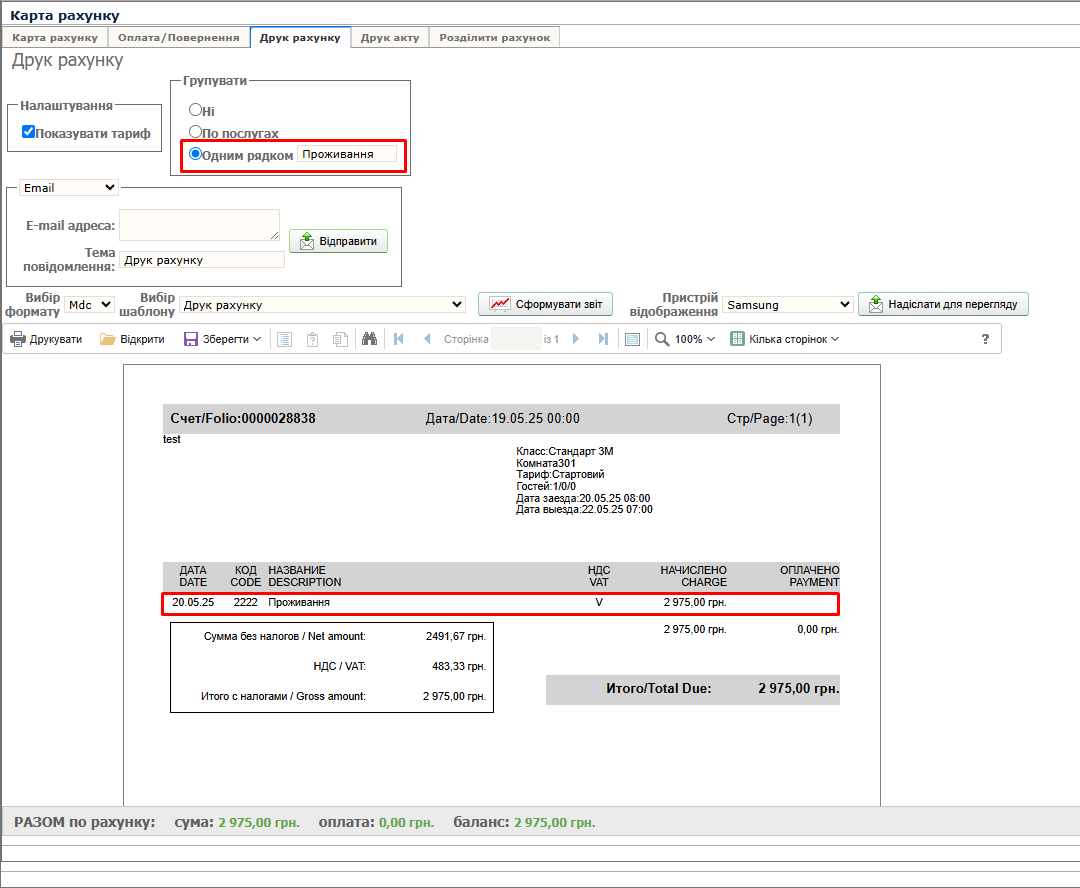The image size is (1080, 888).
Task: Click the Відкрити folder icon
Action: pos(108,339)
